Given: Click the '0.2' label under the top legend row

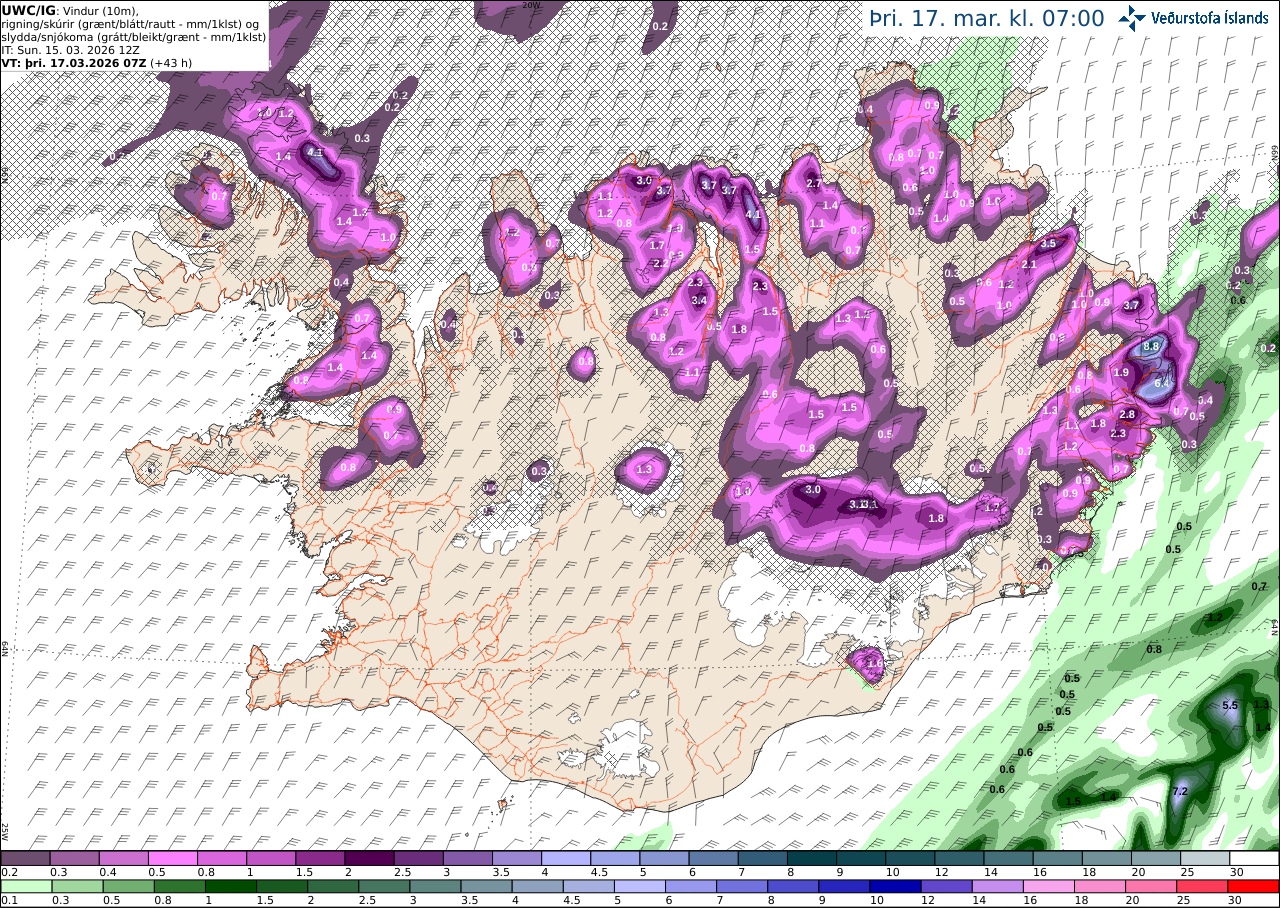Looking at the screenshot, I should (x=8, y=872).
